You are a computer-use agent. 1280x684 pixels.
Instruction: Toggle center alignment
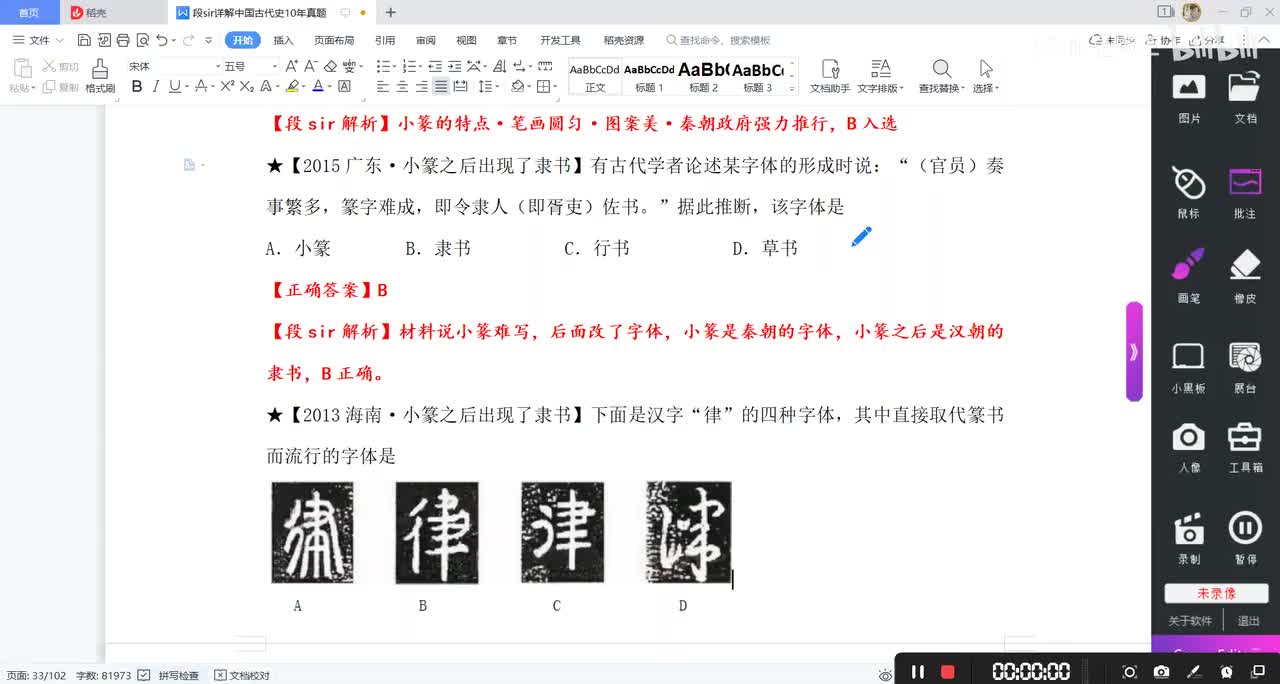(x=402, y=87)
